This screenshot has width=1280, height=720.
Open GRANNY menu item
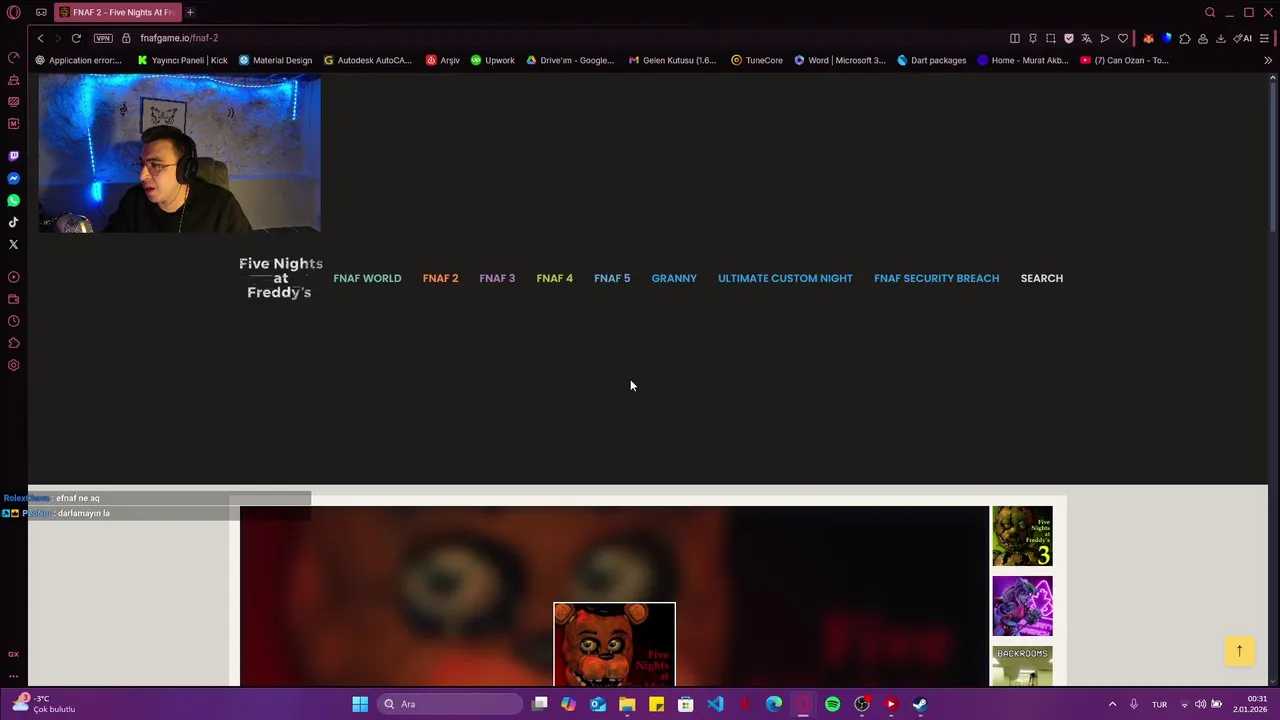(x=674, y=278)
